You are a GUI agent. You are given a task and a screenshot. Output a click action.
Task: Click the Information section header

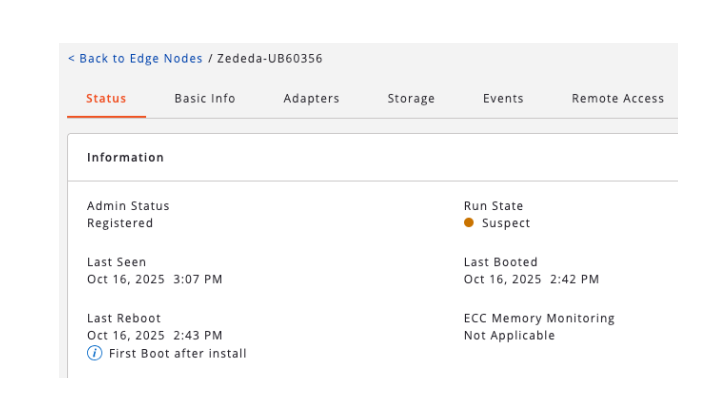click(x=125, y=158)
